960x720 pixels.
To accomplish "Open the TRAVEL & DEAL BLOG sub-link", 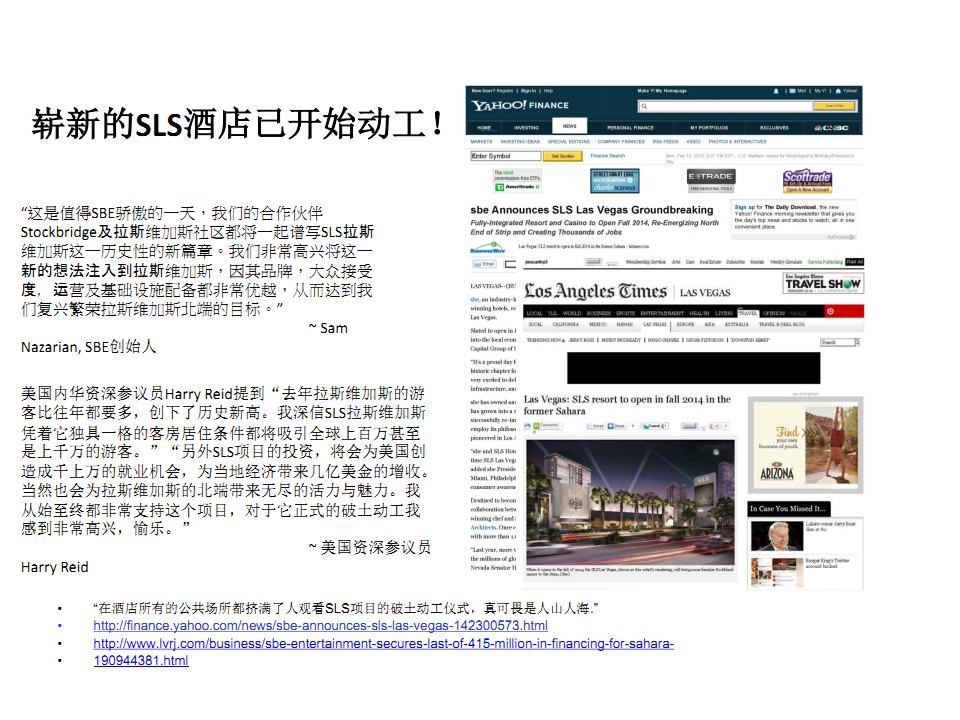I will tap(781, 324).
